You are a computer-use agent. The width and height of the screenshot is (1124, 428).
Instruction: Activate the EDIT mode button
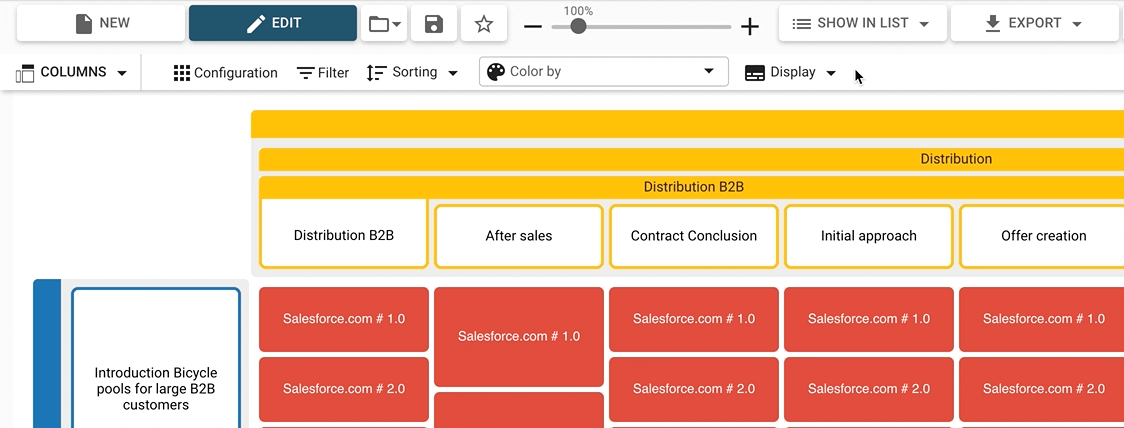click(x=273, y=23)
